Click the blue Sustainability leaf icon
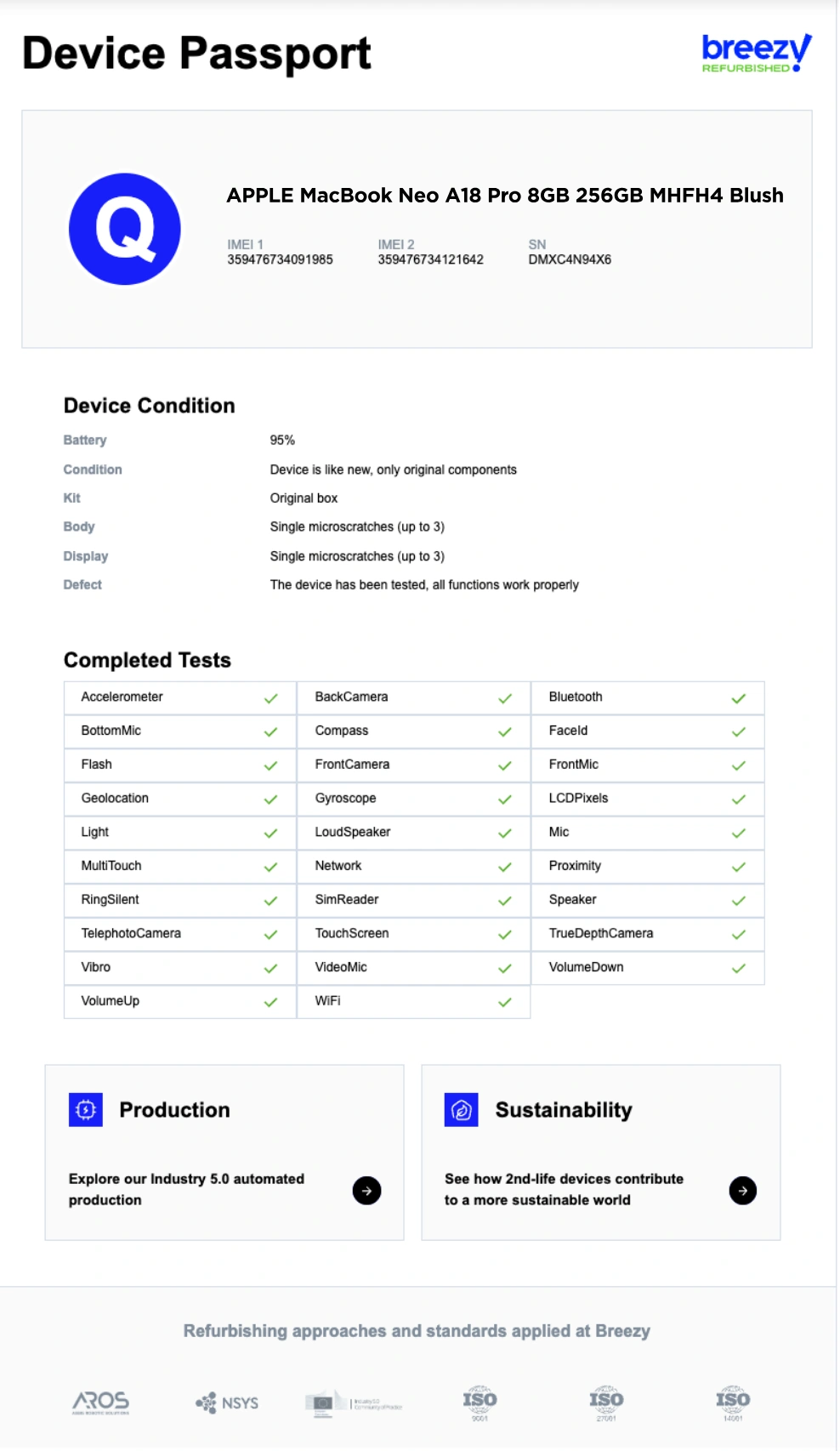This screenshot has height=1451, width=840. pos(462,1109)
